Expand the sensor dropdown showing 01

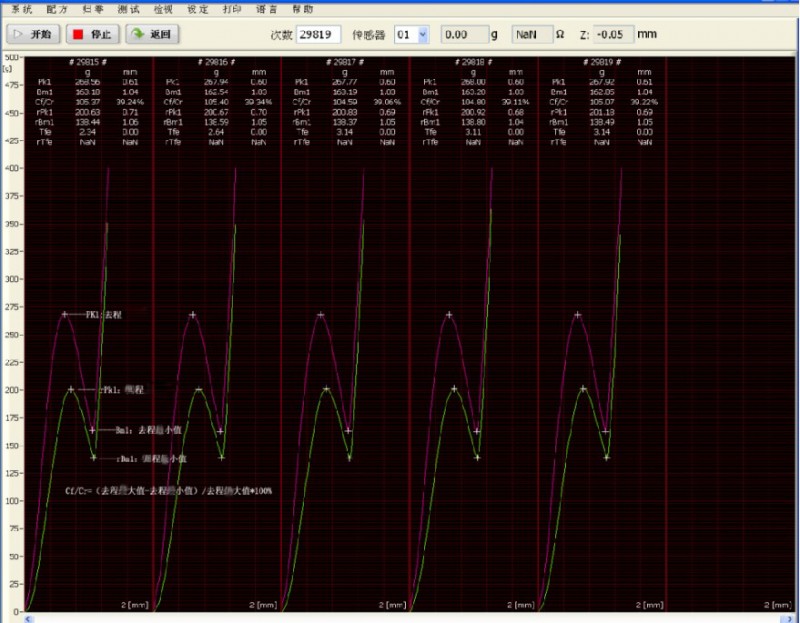coord(422,35)
